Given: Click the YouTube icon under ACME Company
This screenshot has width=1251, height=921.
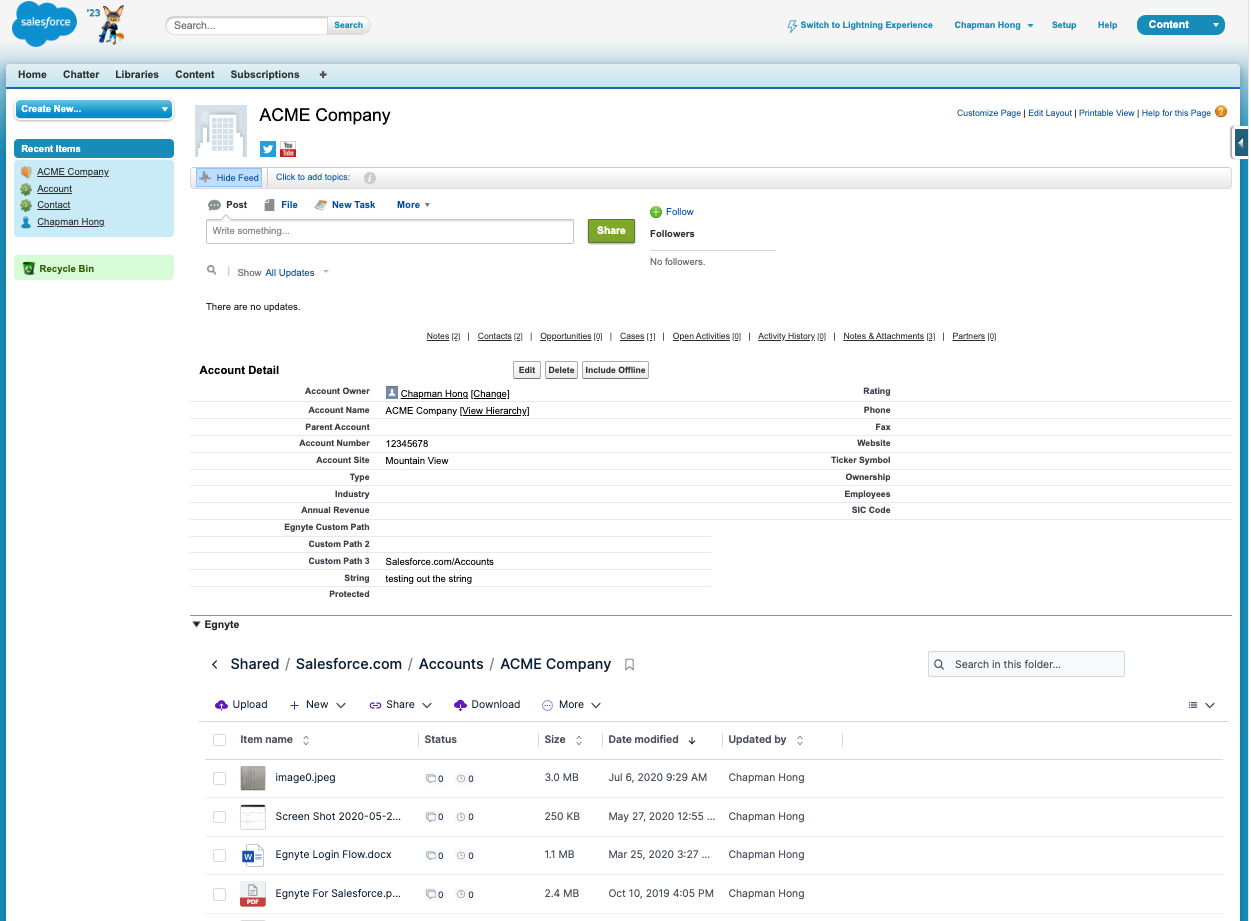Looking at the screenshot, I should (x=288, y=149).
